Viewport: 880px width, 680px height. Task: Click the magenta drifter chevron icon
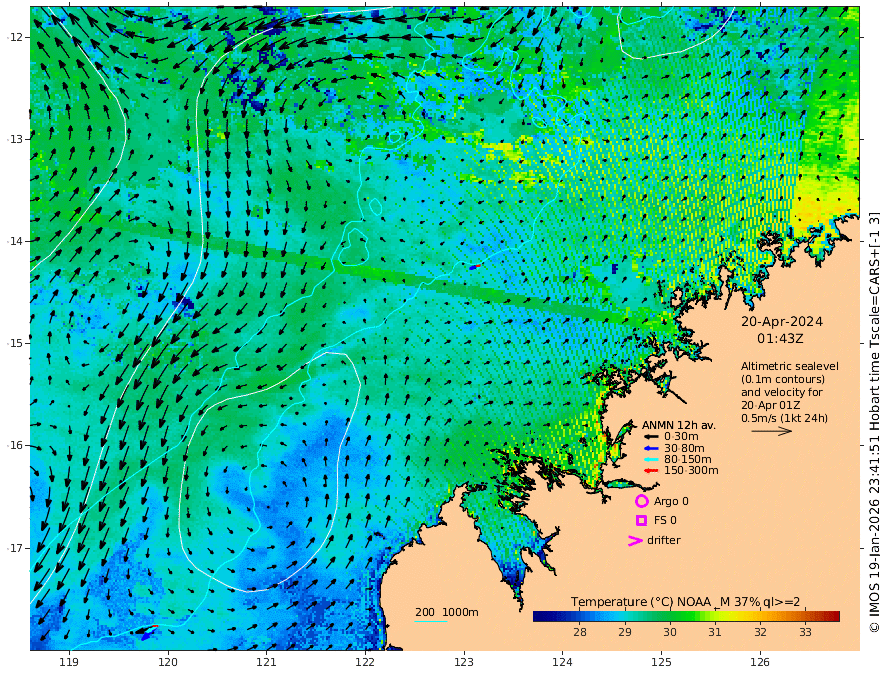(635, 540)
